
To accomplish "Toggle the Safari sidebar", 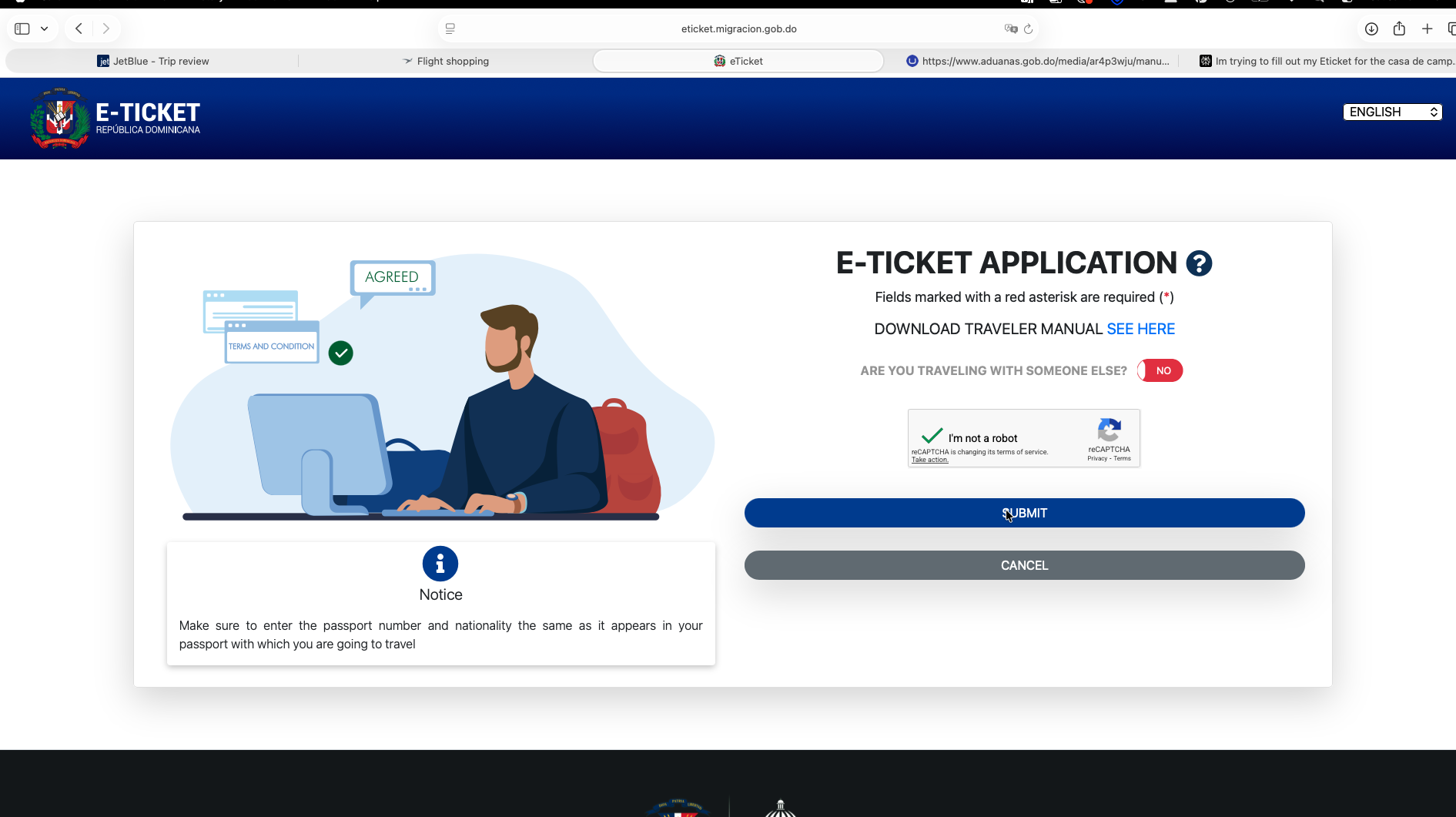I will click(x=22, y=28).
